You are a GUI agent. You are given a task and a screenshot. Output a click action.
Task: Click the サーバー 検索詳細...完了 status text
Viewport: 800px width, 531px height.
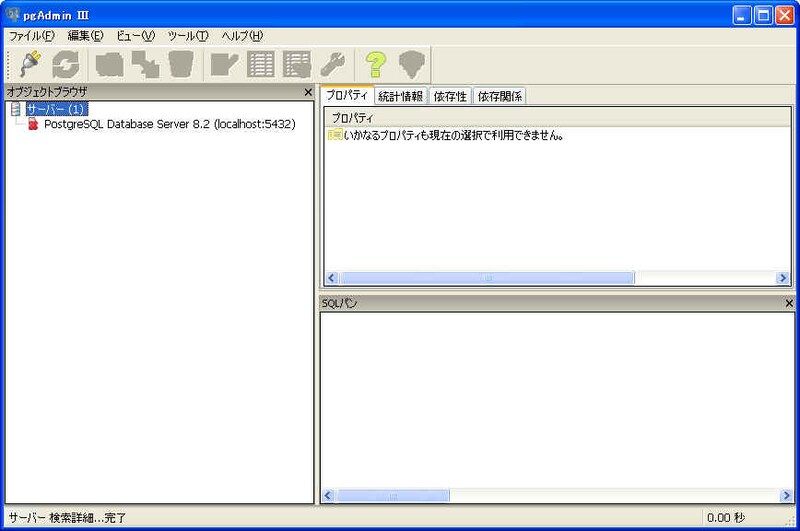[67, 518]
